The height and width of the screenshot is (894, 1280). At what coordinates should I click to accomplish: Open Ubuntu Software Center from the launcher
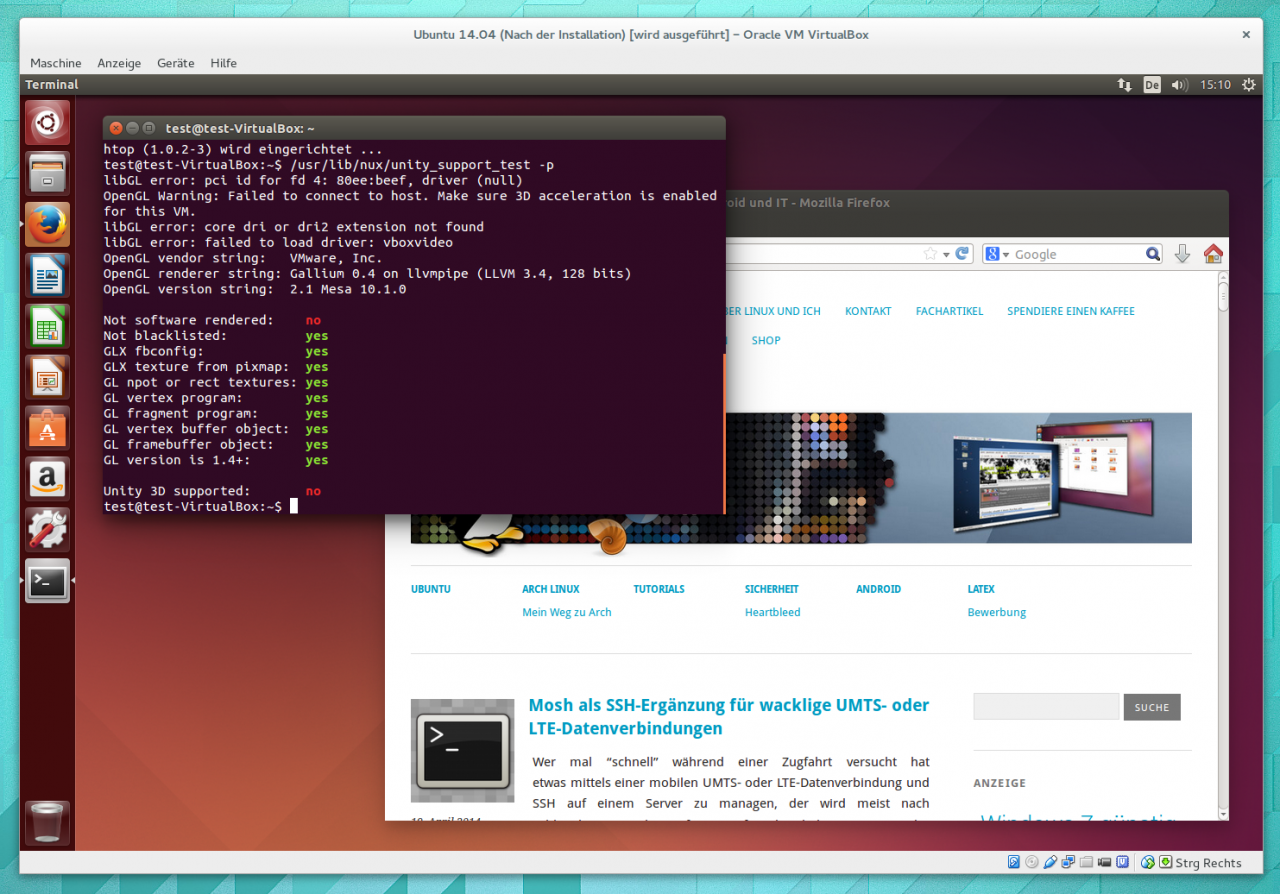coord(47,428)
